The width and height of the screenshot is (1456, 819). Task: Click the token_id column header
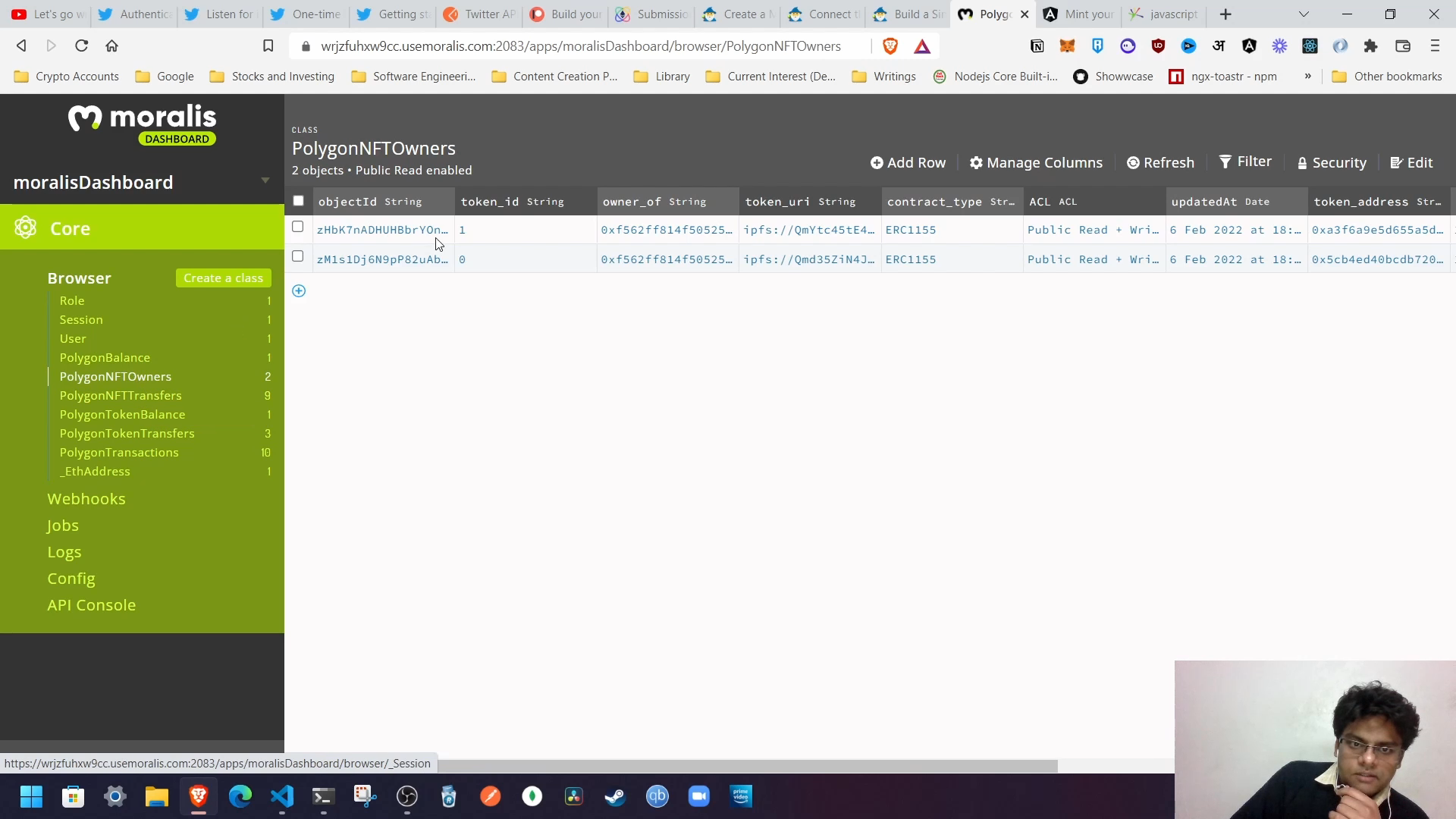click(x=526, y=202)
